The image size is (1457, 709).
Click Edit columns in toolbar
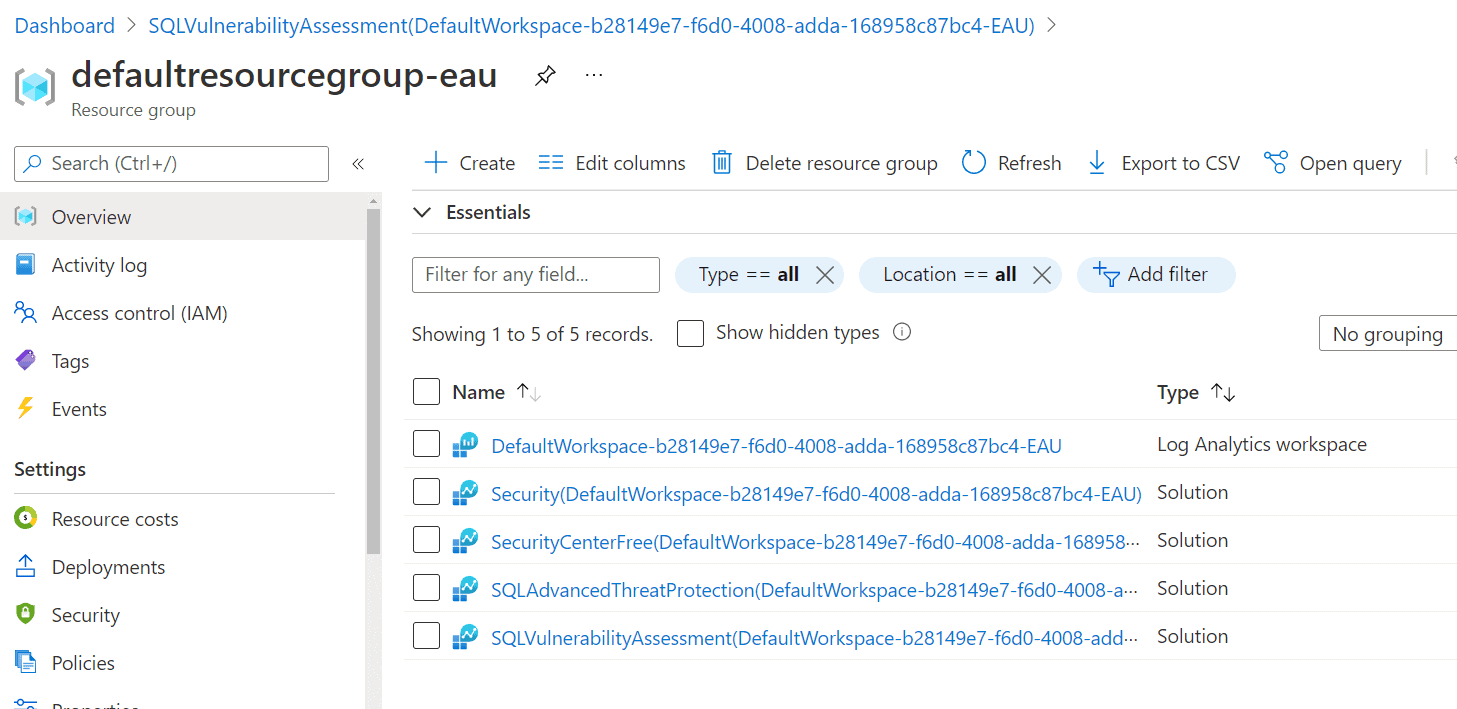(612, 163)
